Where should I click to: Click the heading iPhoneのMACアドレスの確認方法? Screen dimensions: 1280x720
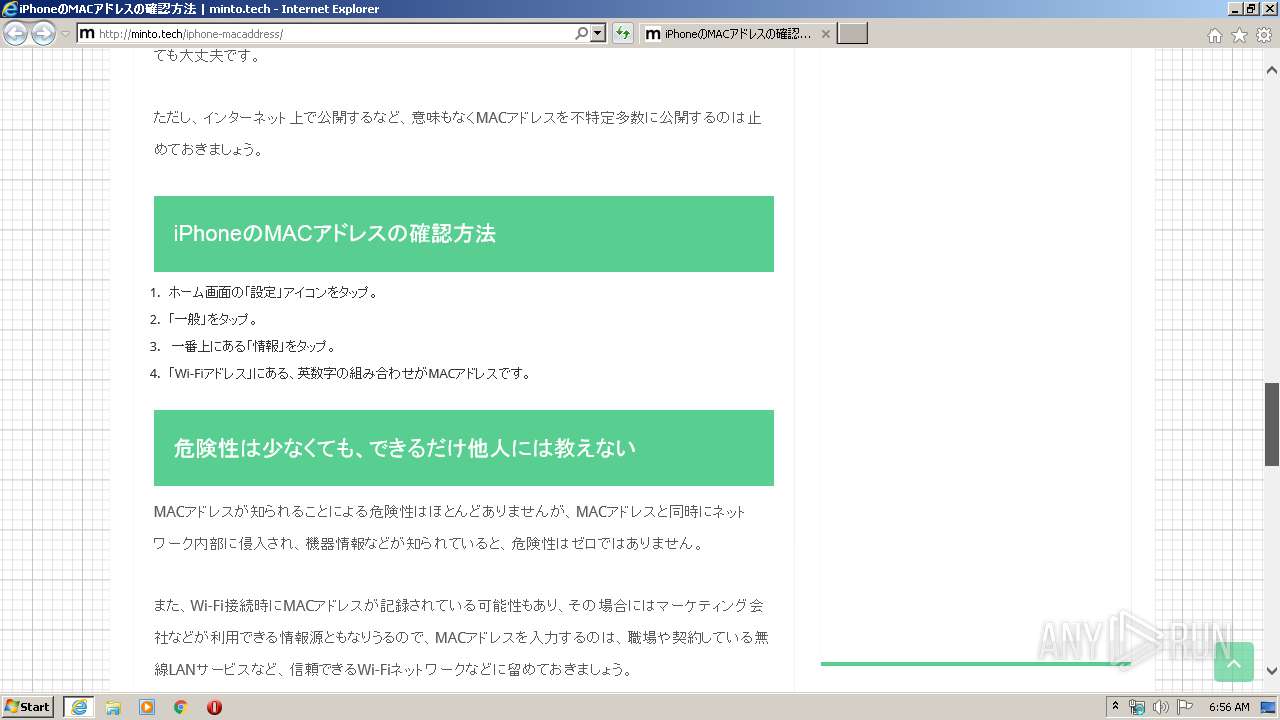[x=334, y=234]
